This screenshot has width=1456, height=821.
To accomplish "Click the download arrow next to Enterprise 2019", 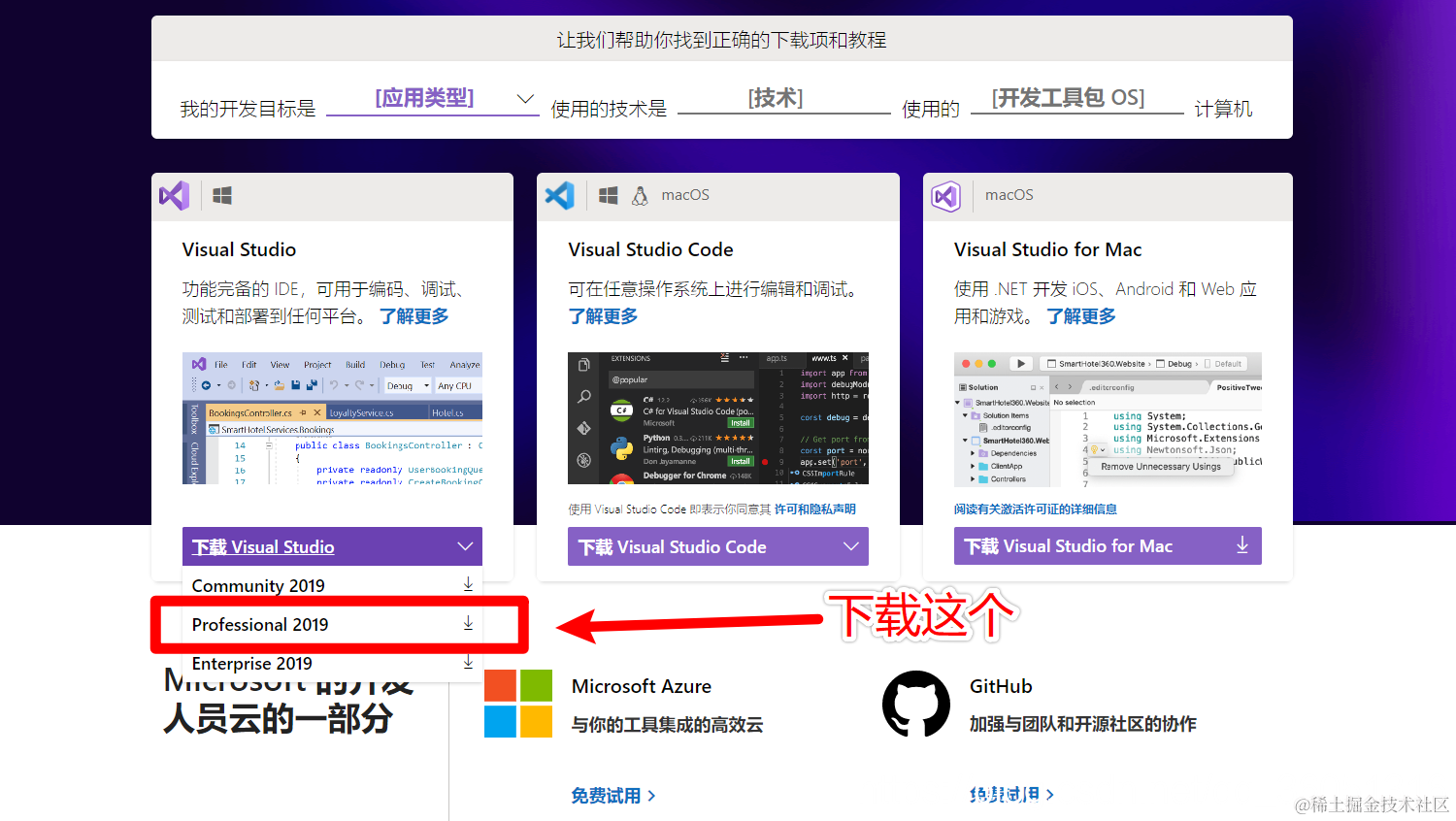I will 468,662.
